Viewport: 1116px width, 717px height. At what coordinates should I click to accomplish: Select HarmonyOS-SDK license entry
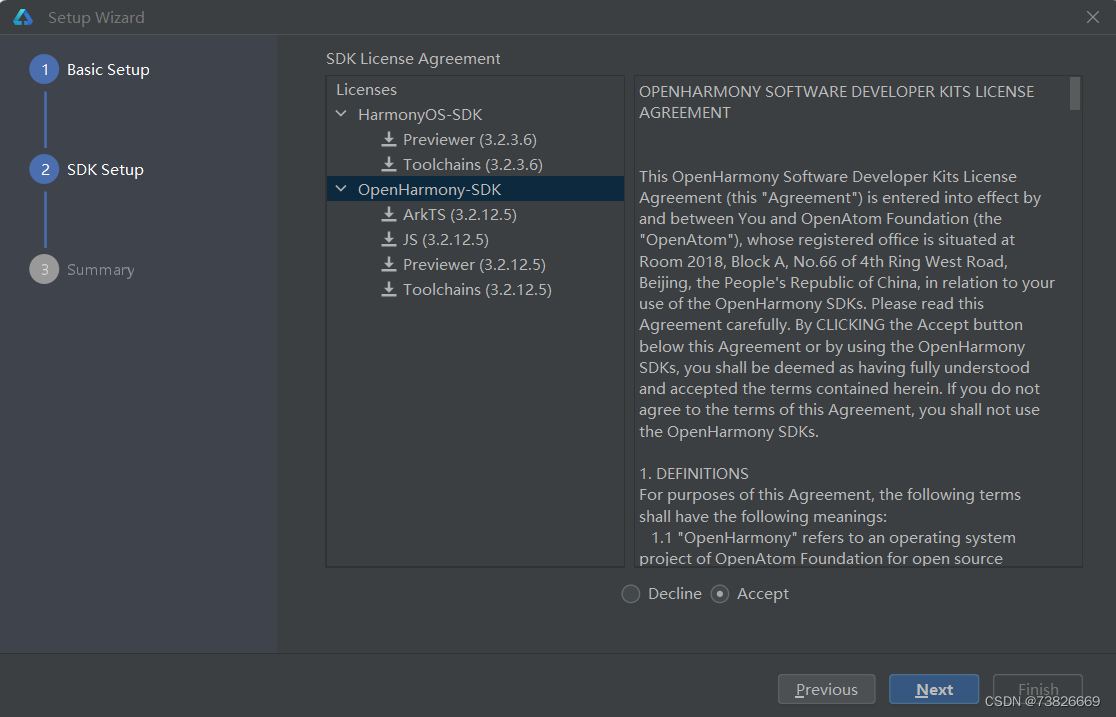coord(420,115)
